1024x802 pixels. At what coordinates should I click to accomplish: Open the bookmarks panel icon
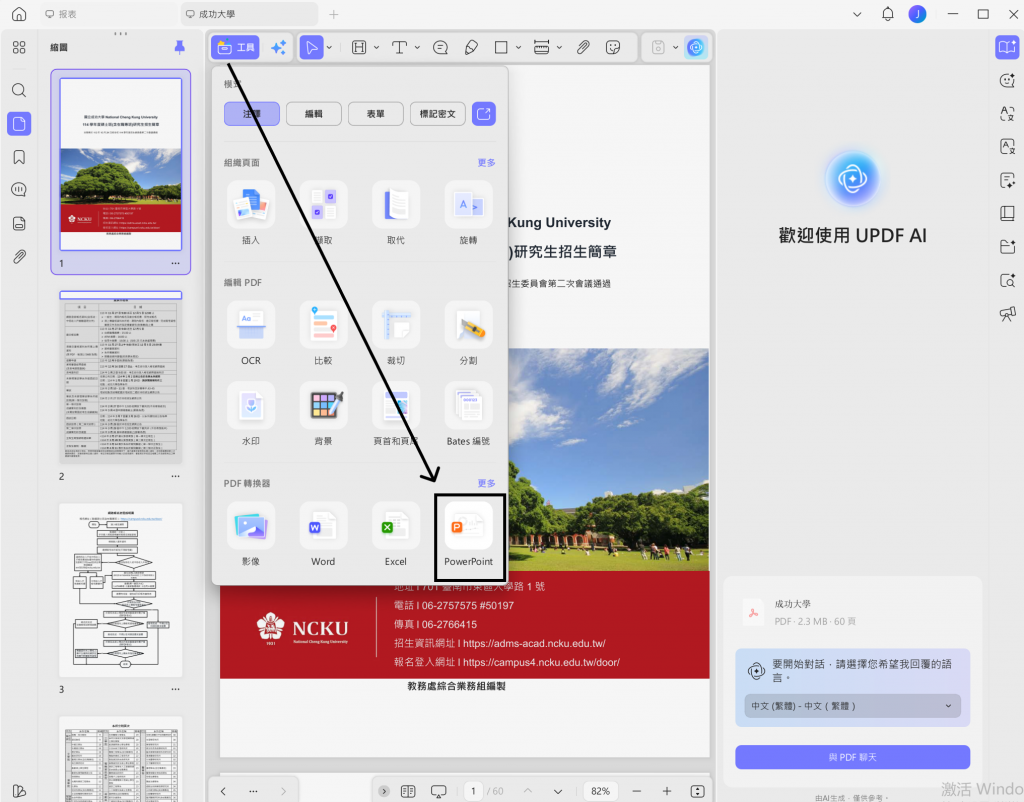click(x=19, y=157)
